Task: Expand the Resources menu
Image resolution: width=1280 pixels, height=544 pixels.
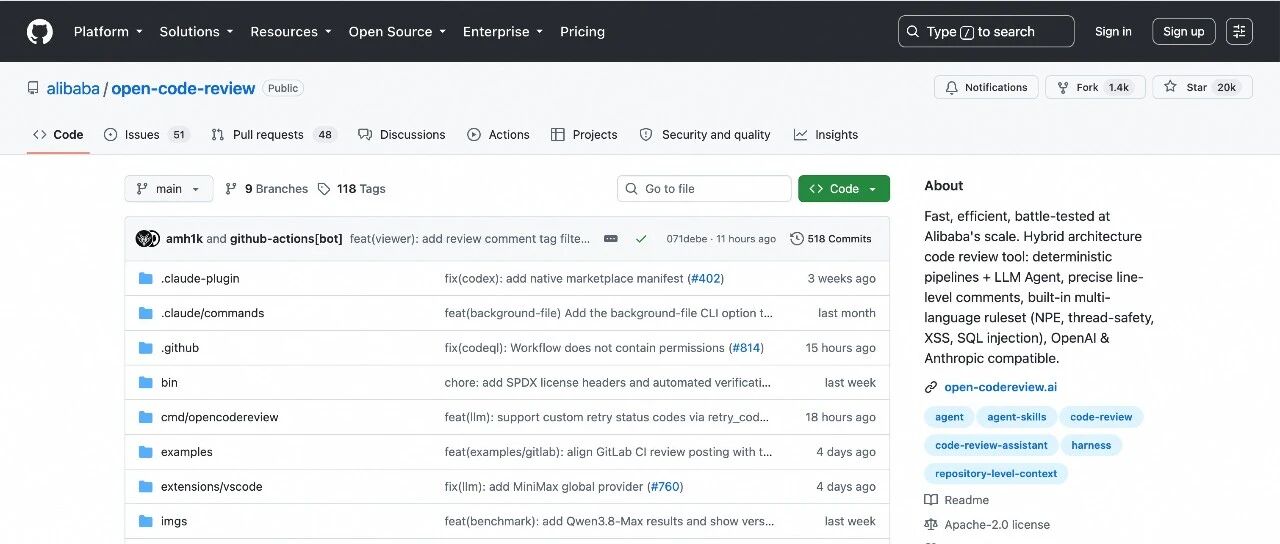Action: [x=291, y=31]
